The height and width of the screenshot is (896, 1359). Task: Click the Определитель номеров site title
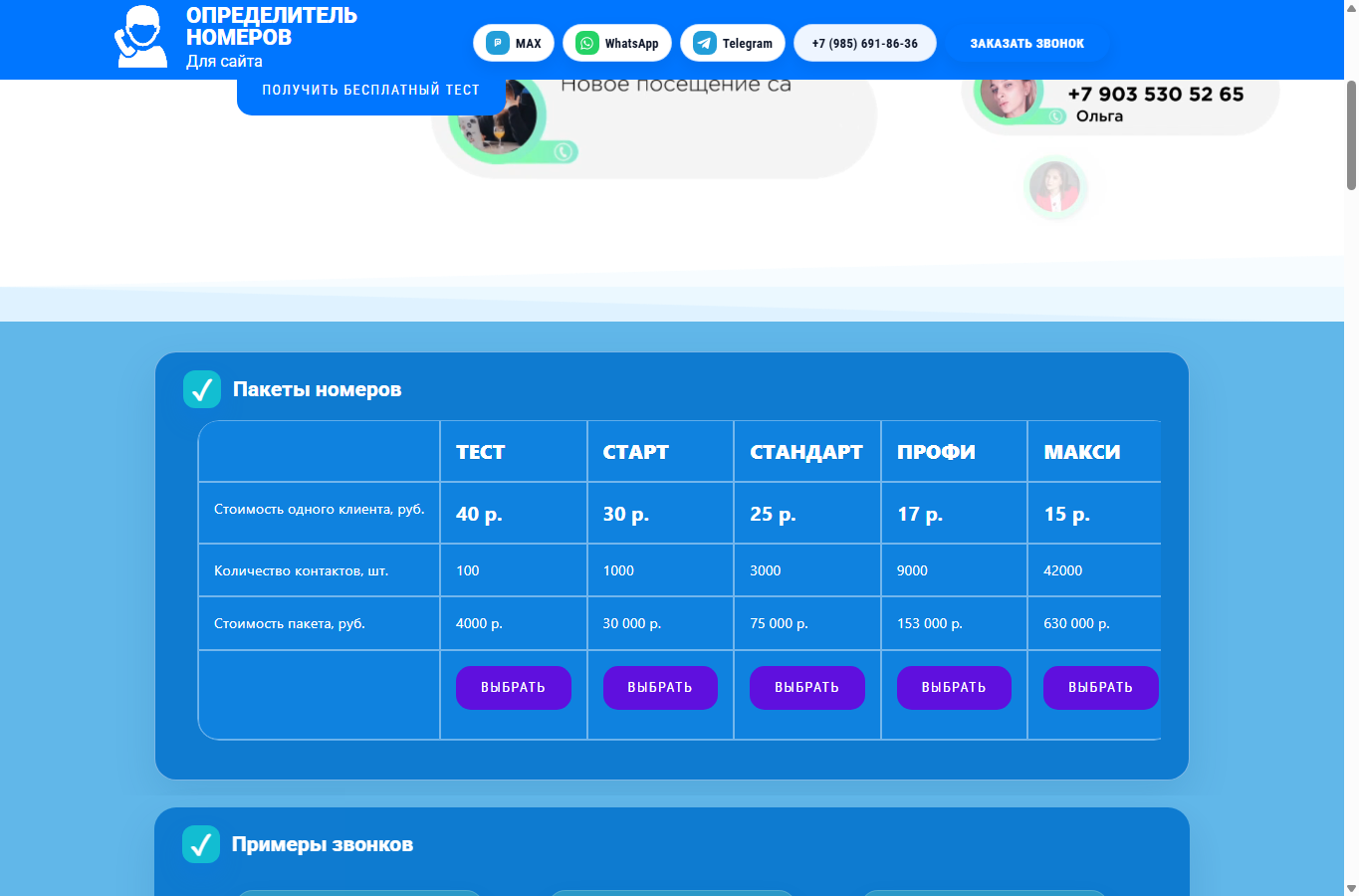point(271,26)
